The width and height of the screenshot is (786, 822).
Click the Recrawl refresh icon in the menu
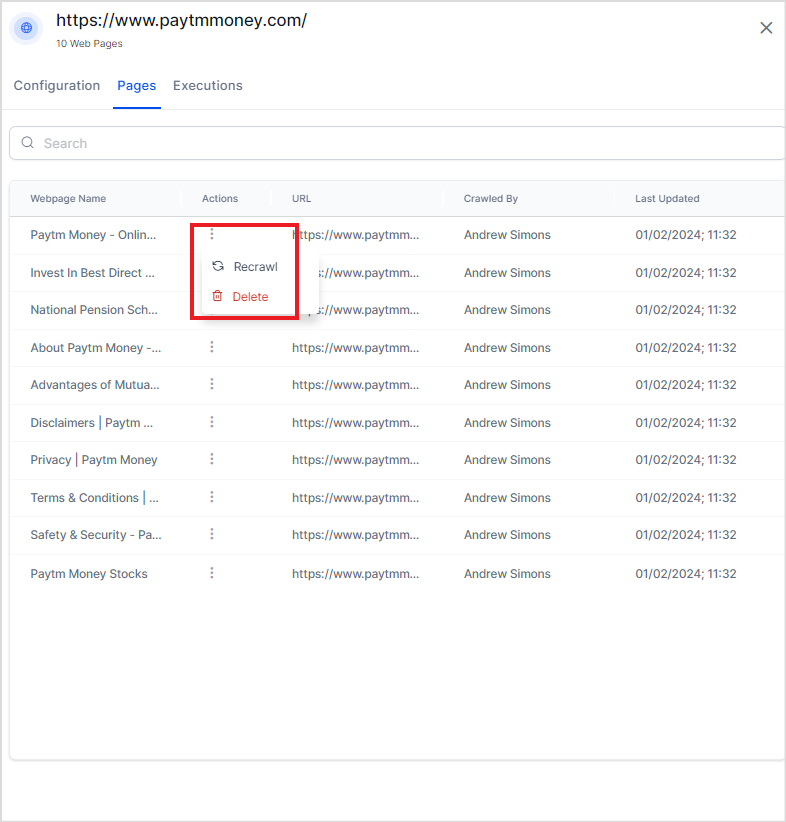click(218, 267)
